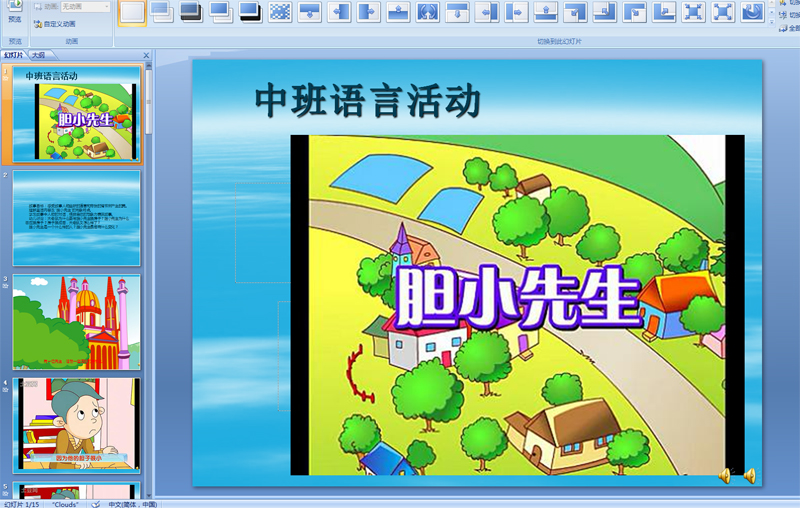Click the 预览 preview button
Viewport: 800px width, 508px height.
click(15, 12)
